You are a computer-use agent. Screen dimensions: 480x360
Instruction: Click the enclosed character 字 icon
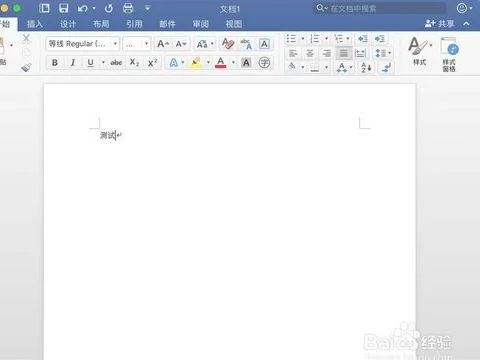click(264, 62)
